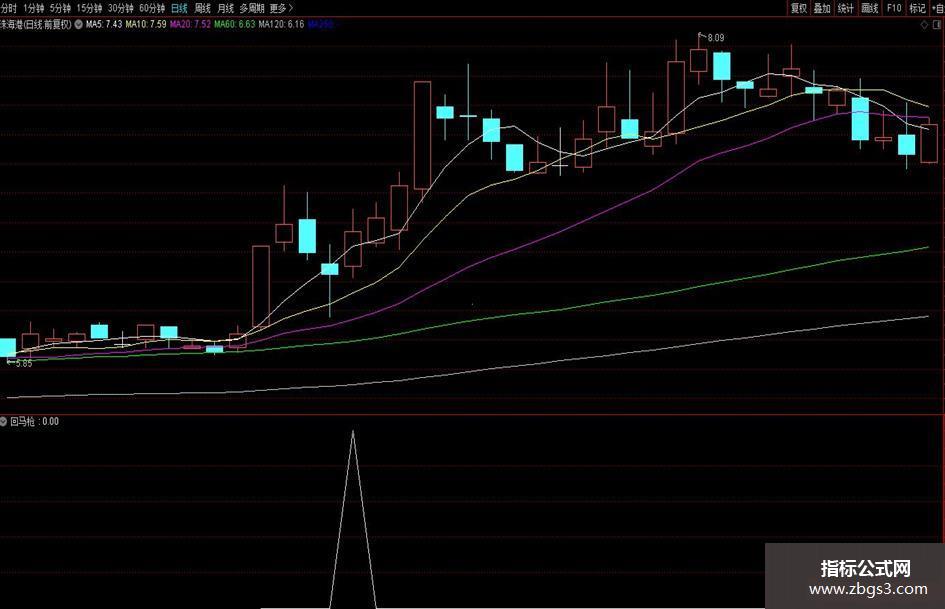The width and height of the screenshot is (945, 609).
Task: Click the MA10: 7.59 value label
Action: 146,25
